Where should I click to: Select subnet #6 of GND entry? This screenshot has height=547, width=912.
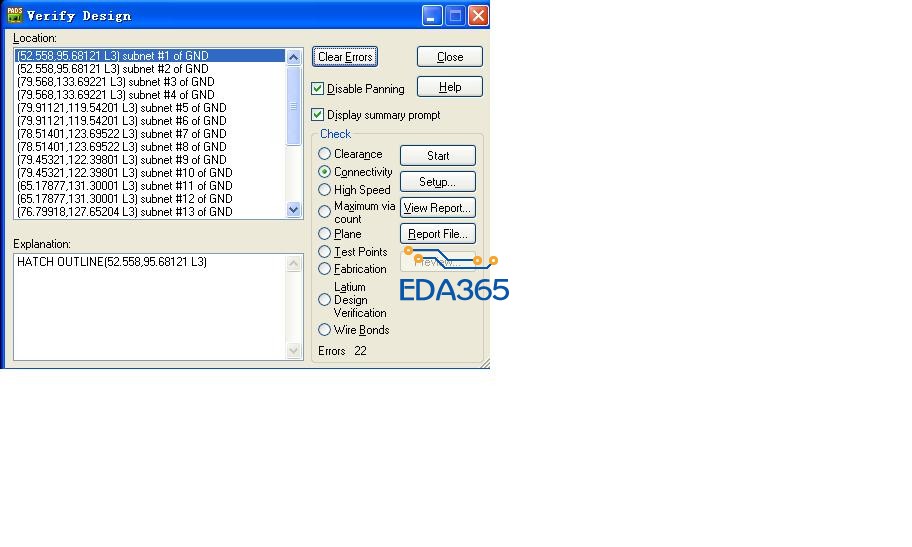point(150,121)
